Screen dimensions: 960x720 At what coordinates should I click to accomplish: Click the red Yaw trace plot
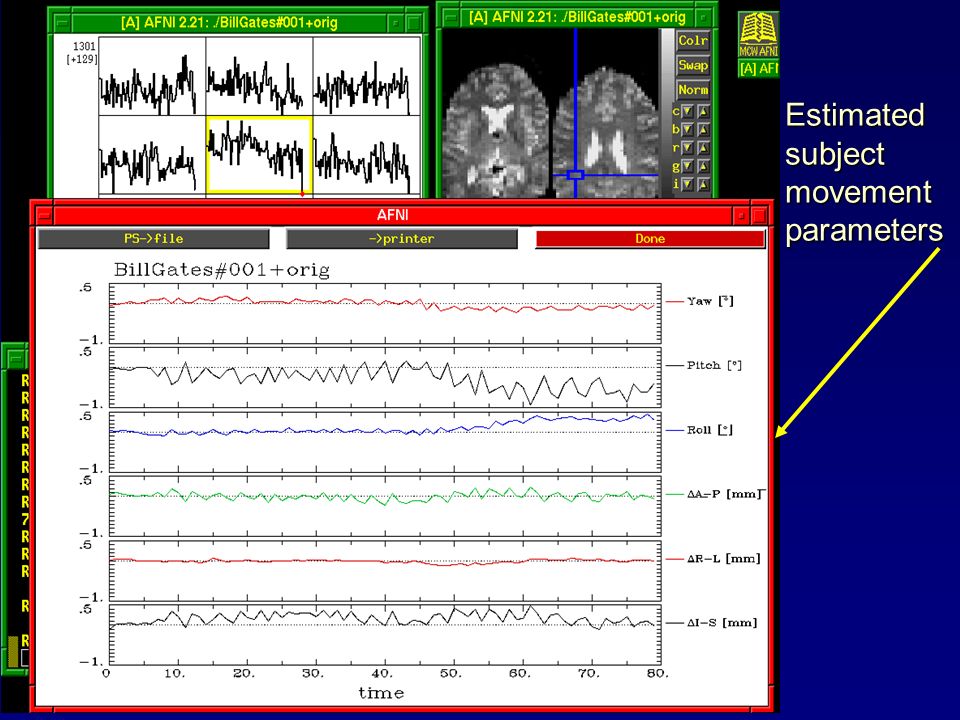coord(385,304)
